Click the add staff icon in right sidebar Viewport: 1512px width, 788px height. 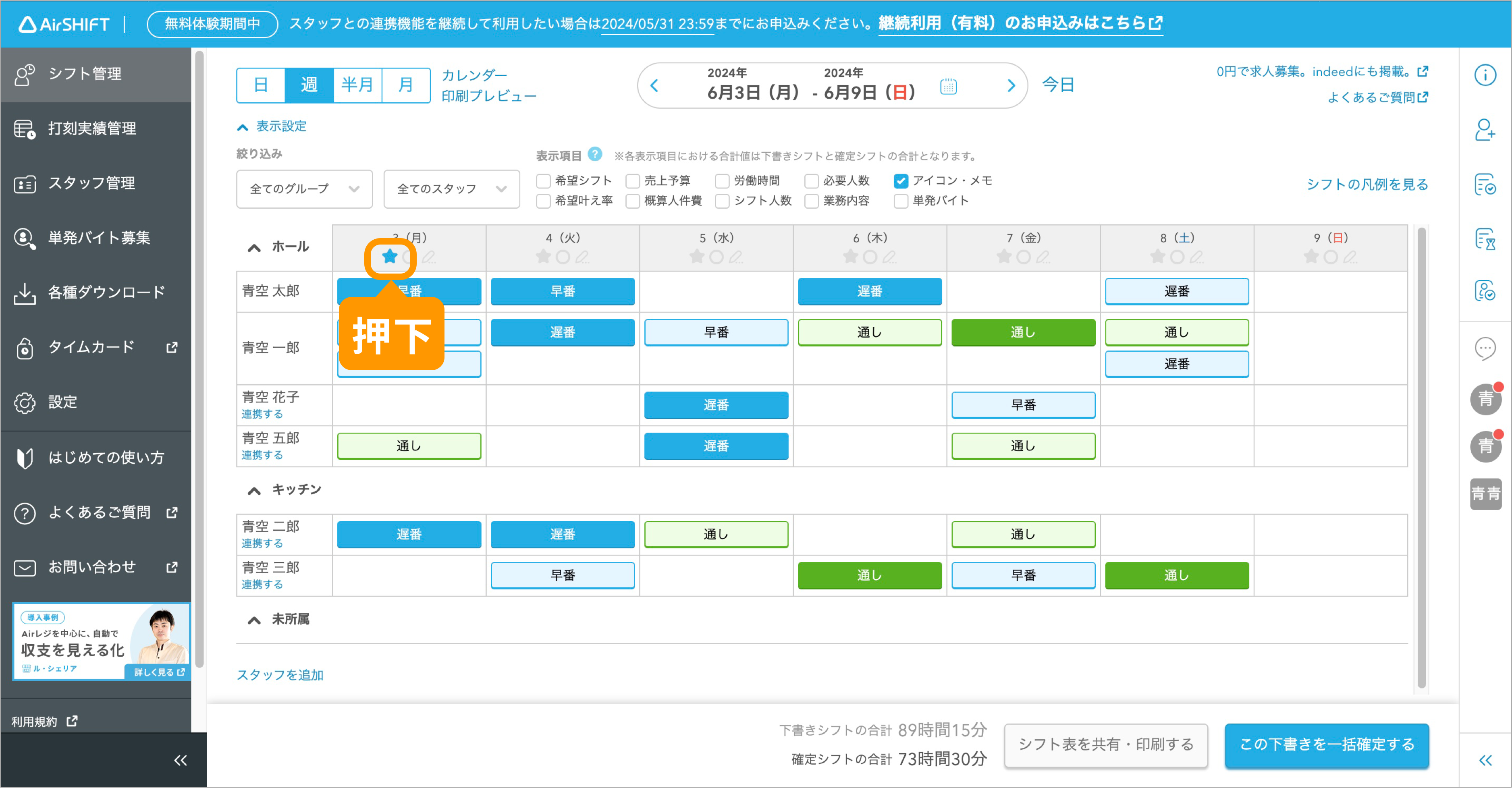pyautogui.click(x=1485, y=130)
